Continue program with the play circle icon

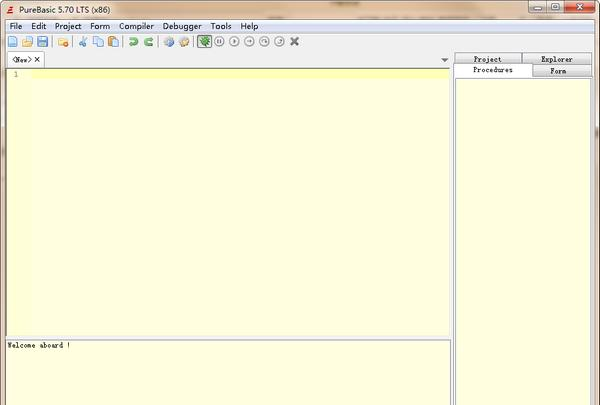pos(234,41)
